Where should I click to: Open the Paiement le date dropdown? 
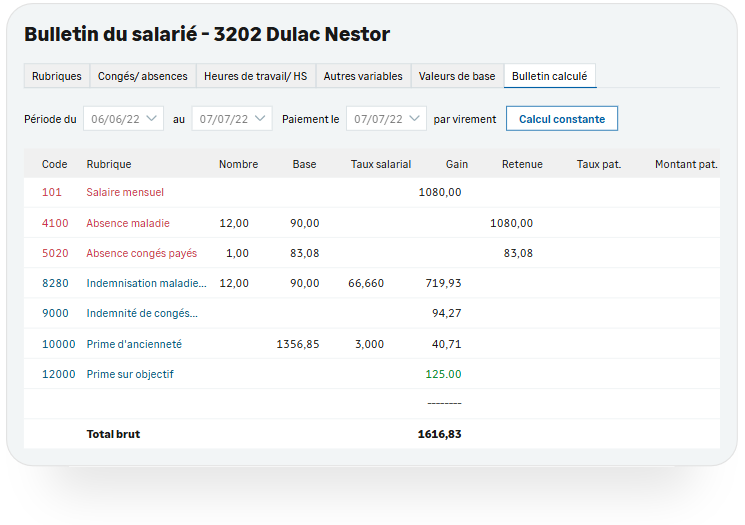(386, 119)
